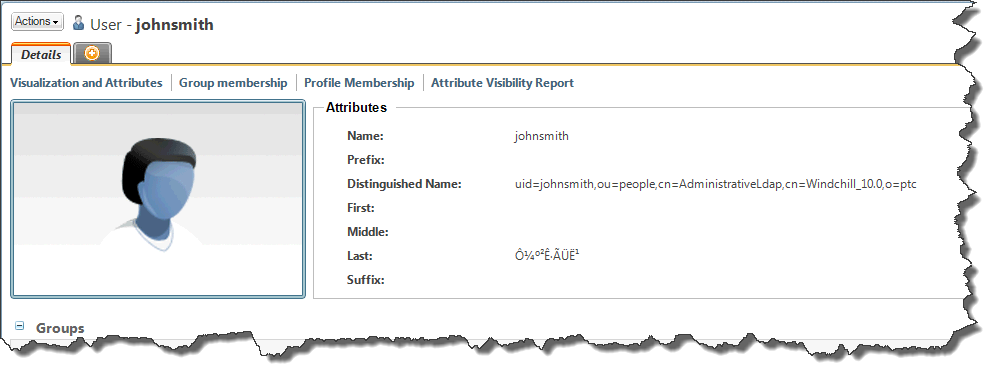Screen dimensions: 1000x378
Task: Click the Distinguished Name: label
Action: [x=404, y=184]
